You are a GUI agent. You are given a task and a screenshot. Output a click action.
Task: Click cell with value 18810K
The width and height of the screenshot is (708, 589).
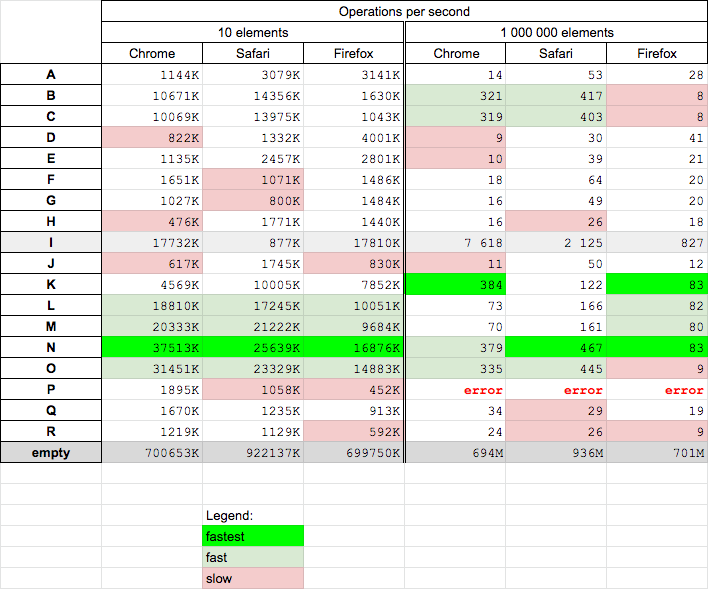pos(152,305)
